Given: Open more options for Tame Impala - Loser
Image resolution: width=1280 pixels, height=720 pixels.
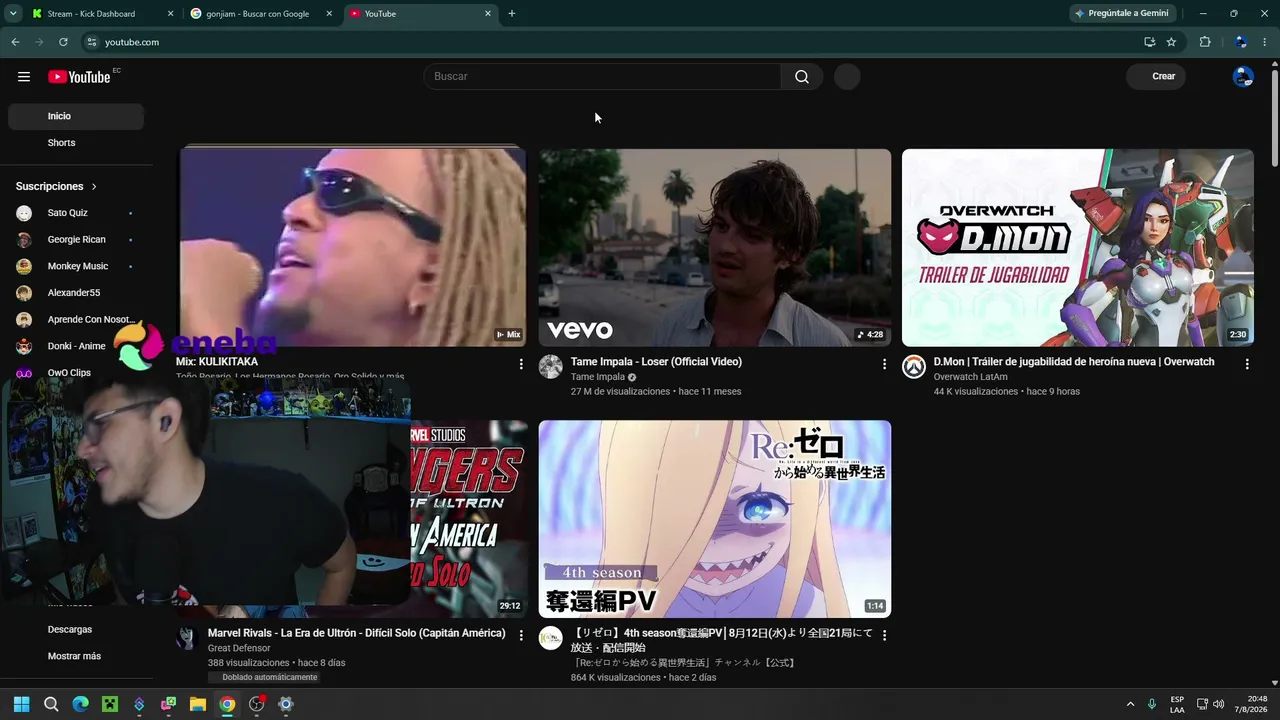Looking at the screenshot, I should tap(884, 364).
